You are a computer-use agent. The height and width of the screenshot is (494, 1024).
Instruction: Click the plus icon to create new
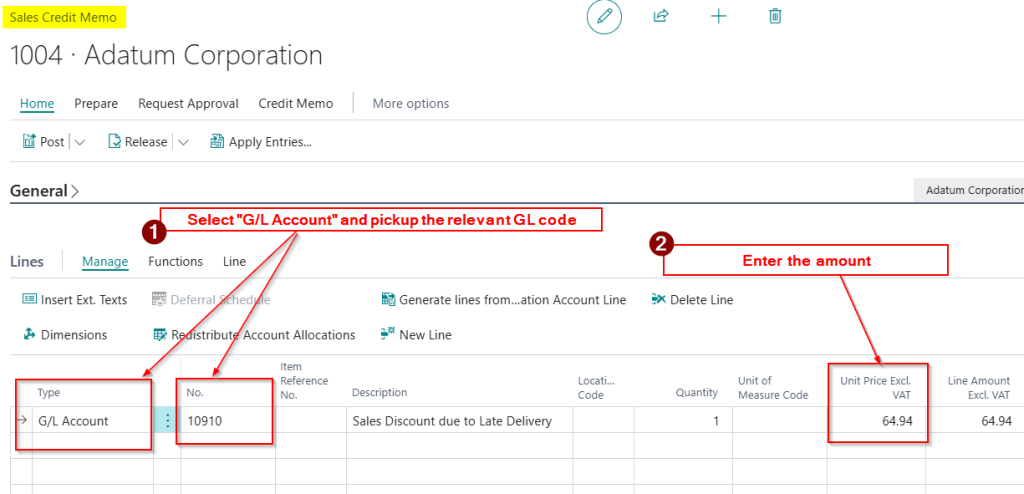pos(718,16)
